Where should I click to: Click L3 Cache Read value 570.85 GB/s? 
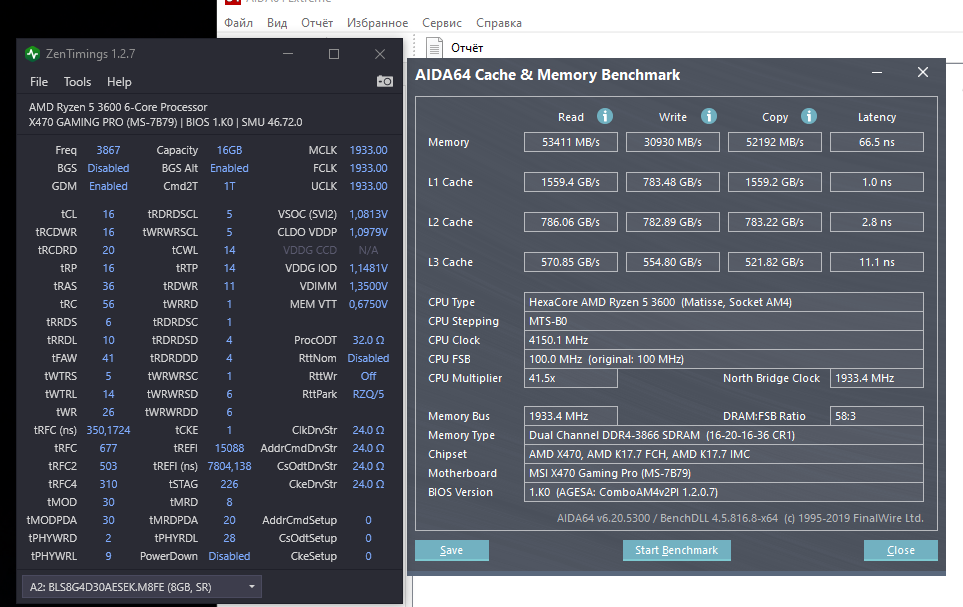click(x=571, y=262)
